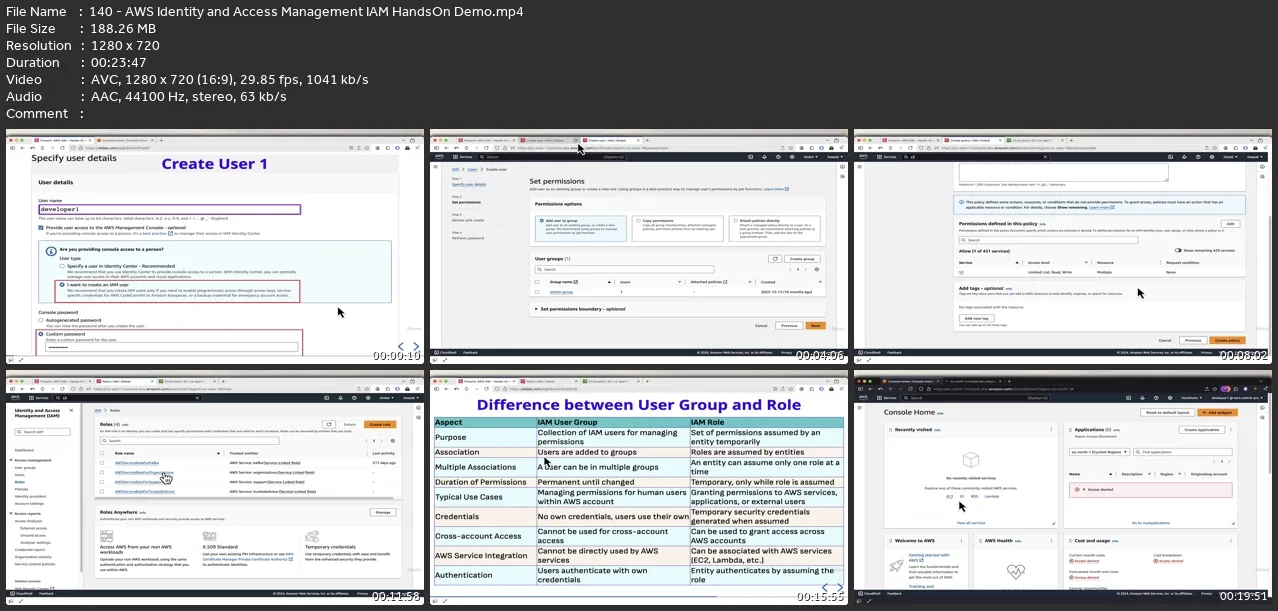This screenshot has width=1278, height=611.
Task: Open 'Specify user details' step link
Action: tap(468, 184)
